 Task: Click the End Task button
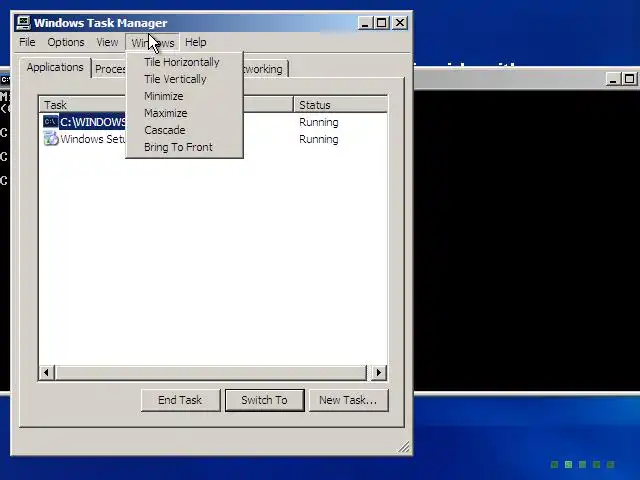[x=180, y=400]
